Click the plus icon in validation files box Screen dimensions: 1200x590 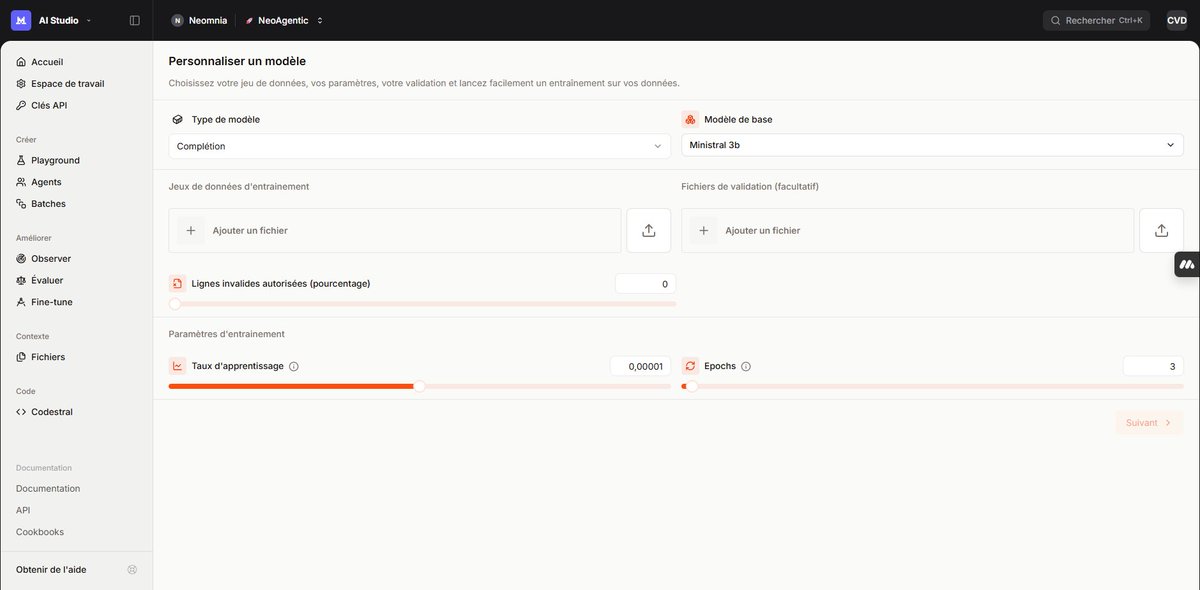tap(704, 231)
